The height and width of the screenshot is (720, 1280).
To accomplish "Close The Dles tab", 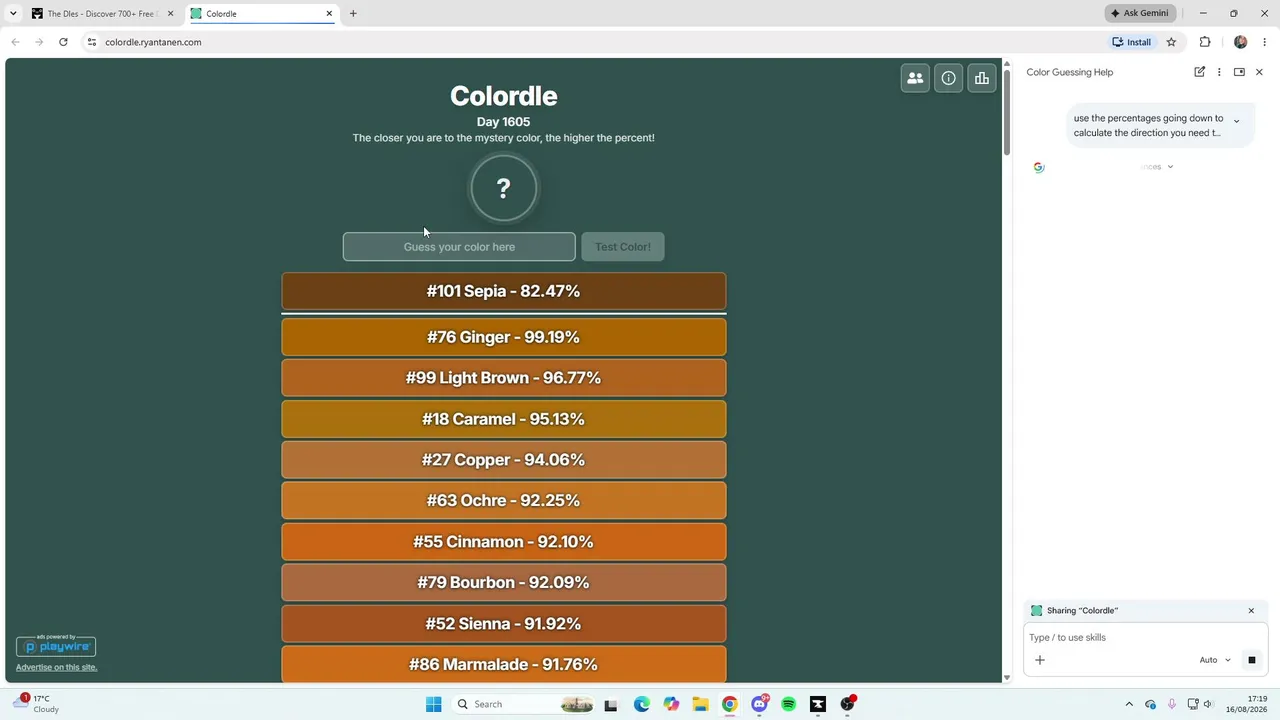I will click(x=170, y=14).
